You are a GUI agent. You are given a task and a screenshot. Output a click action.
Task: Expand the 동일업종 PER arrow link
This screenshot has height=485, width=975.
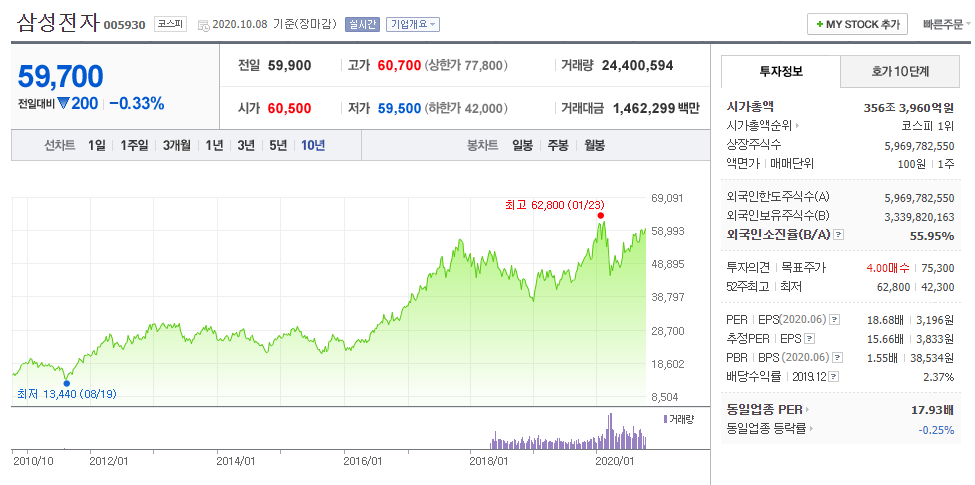[x=808, y=410]
